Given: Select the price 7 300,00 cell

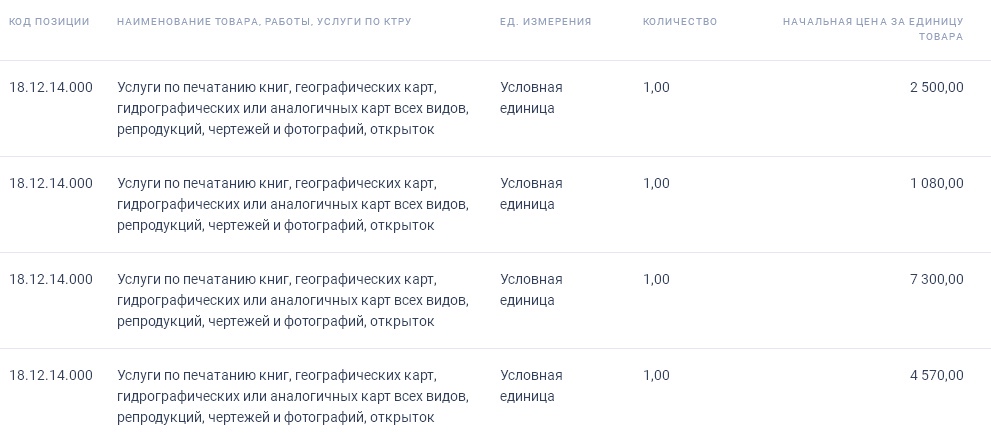Looking at the screenshot, I should pos(936,279).
